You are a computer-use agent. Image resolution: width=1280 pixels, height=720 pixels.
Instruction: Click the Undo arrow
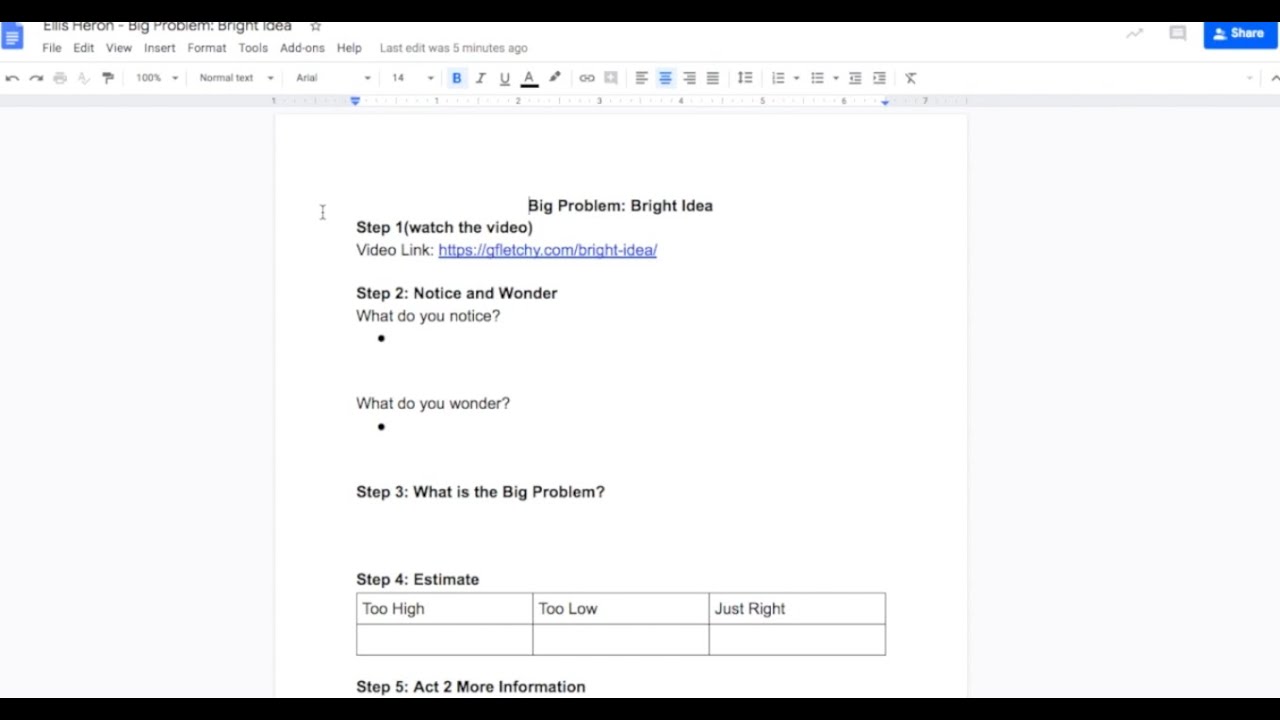click(x=12, y=78)
